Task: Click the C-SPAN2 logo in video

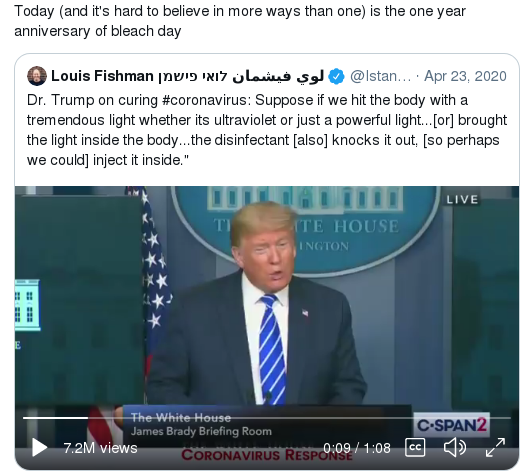Action: point(452,425)
